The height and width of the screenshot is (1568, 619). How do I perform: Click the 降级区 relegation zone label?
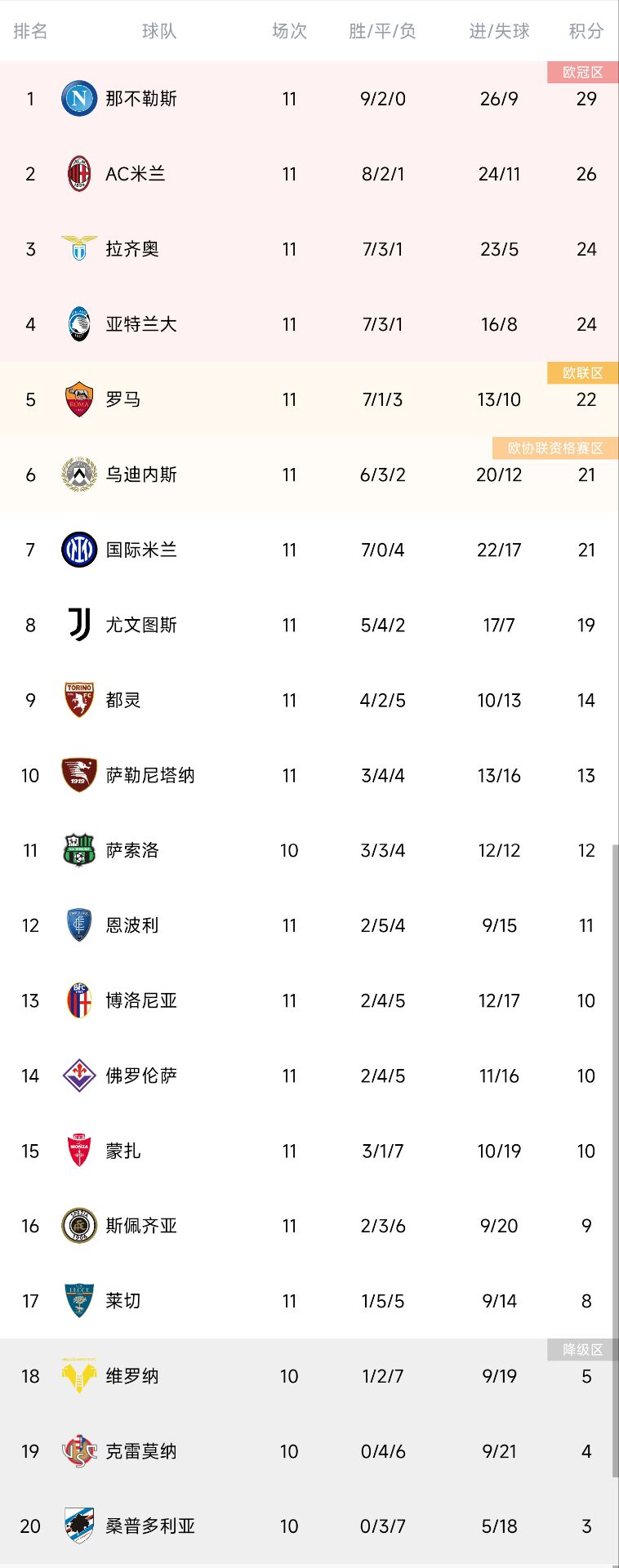(582, 1348)
